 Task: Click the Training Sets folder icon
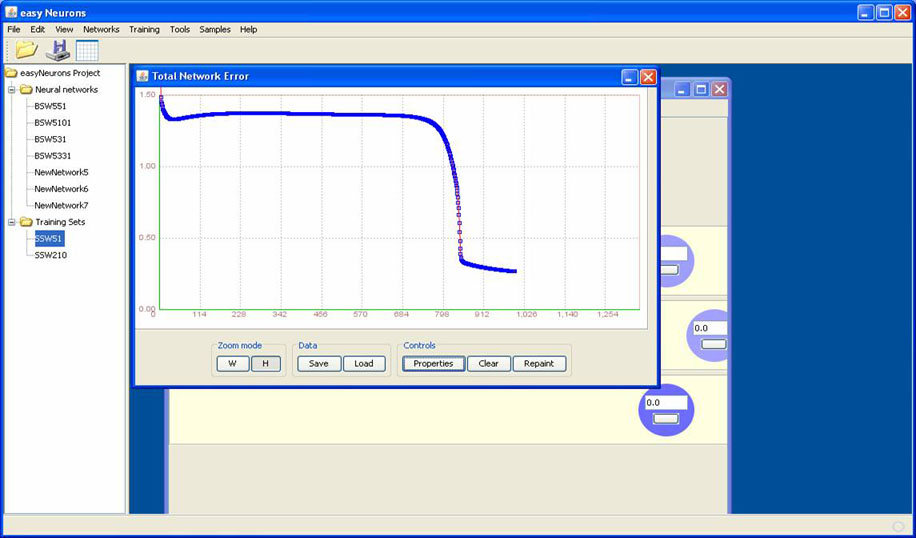click(x=26, y=222)
